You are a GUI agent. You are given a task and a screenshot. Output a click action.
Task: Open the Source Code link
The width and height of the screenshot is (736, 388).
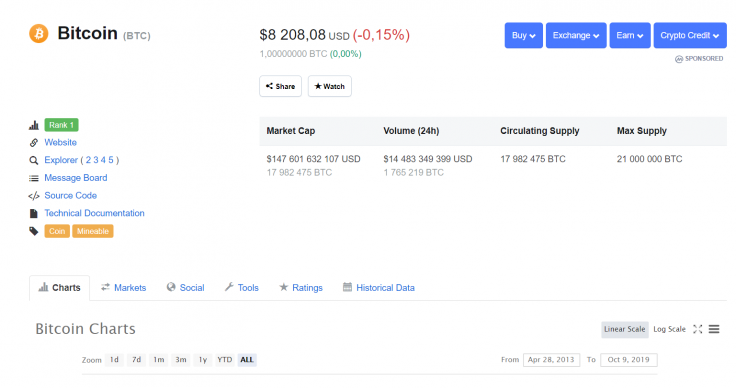click(x=70, y=196)
